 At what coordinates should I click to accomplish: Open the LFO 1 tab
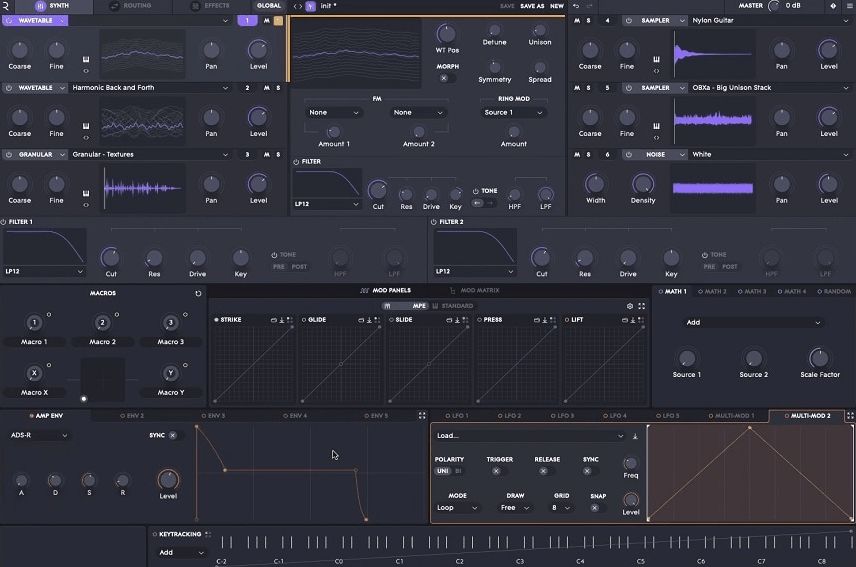point(457,415)
